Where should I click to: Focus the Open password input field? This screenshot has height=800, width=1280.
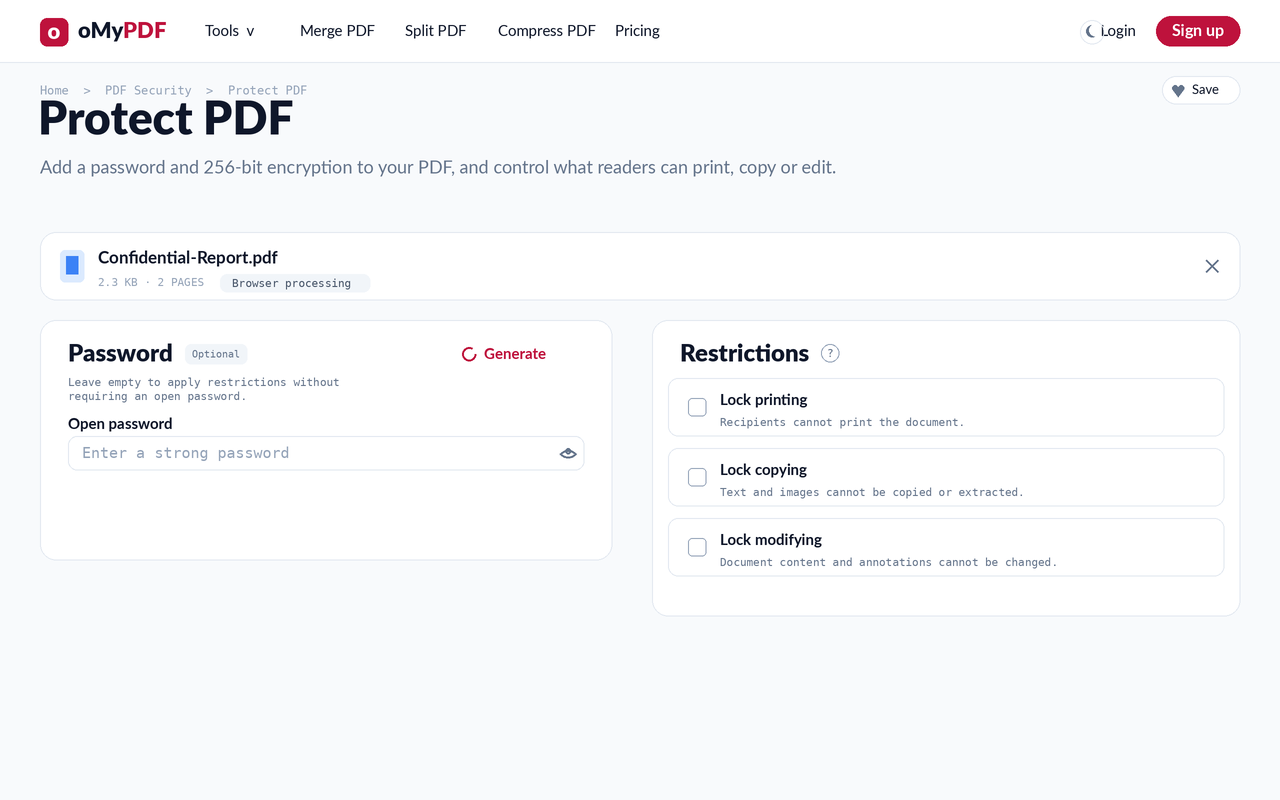tap(326, 453)
